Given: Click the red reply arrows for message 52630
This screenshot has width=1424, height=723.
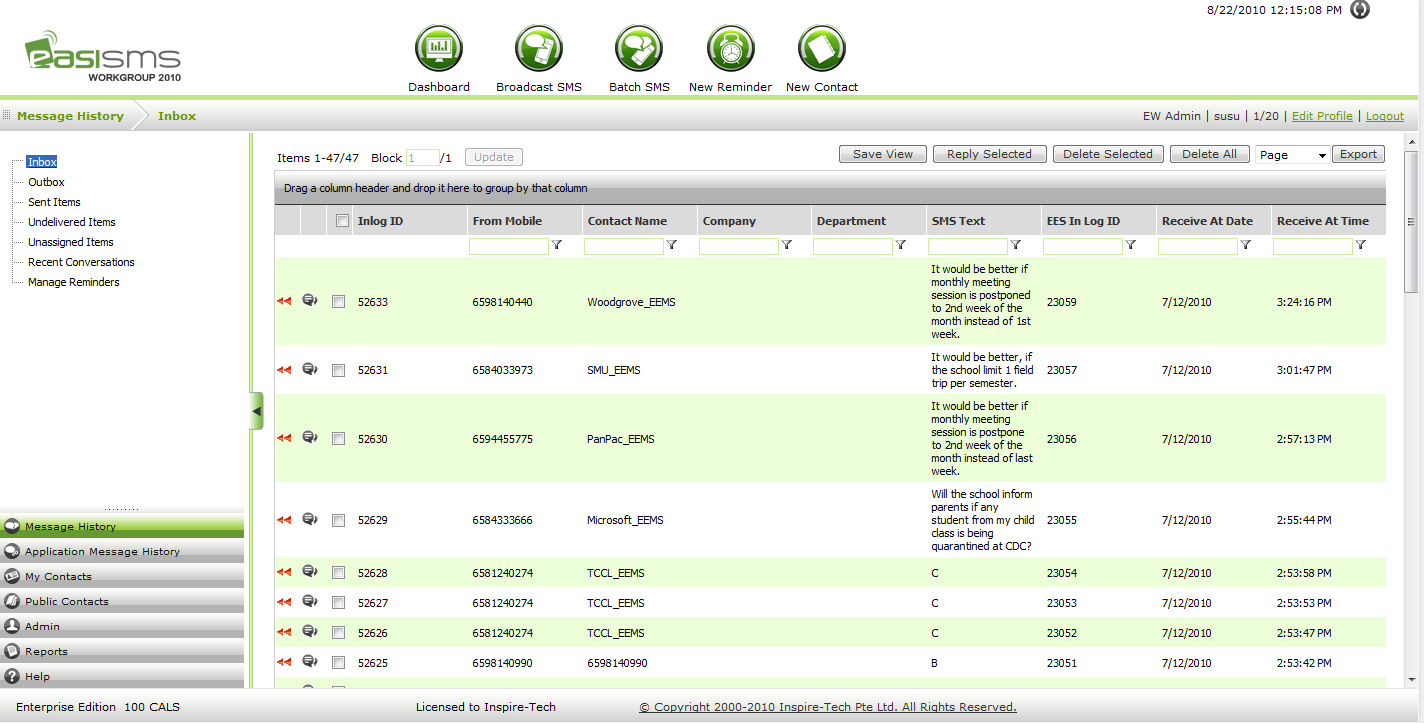Looking at the screenshot, I should [284, 438].
